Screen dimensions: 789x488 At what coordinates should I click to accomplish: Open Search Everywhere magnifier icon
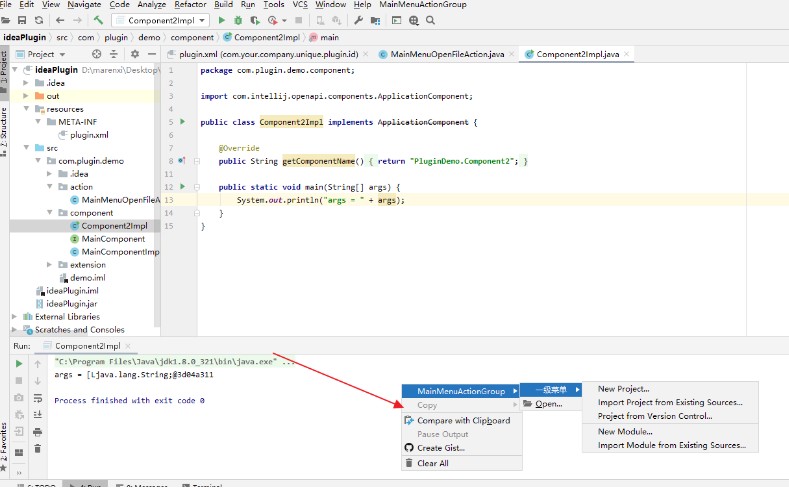[430, 21]
